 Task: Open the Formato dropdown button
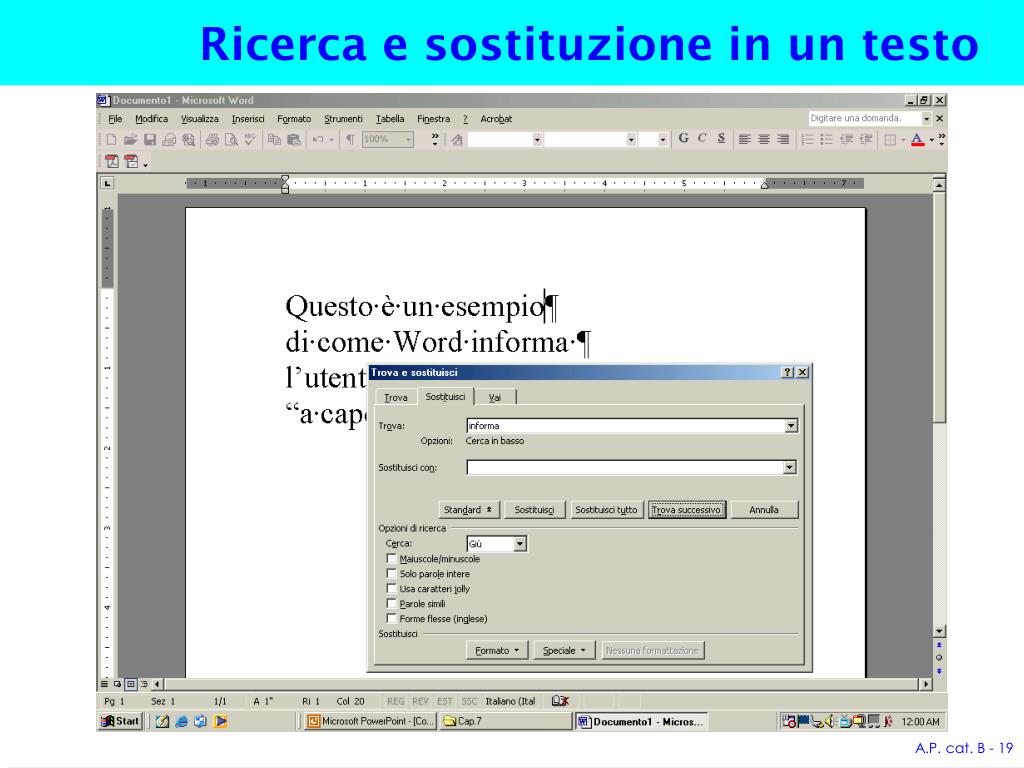point(497,650)
